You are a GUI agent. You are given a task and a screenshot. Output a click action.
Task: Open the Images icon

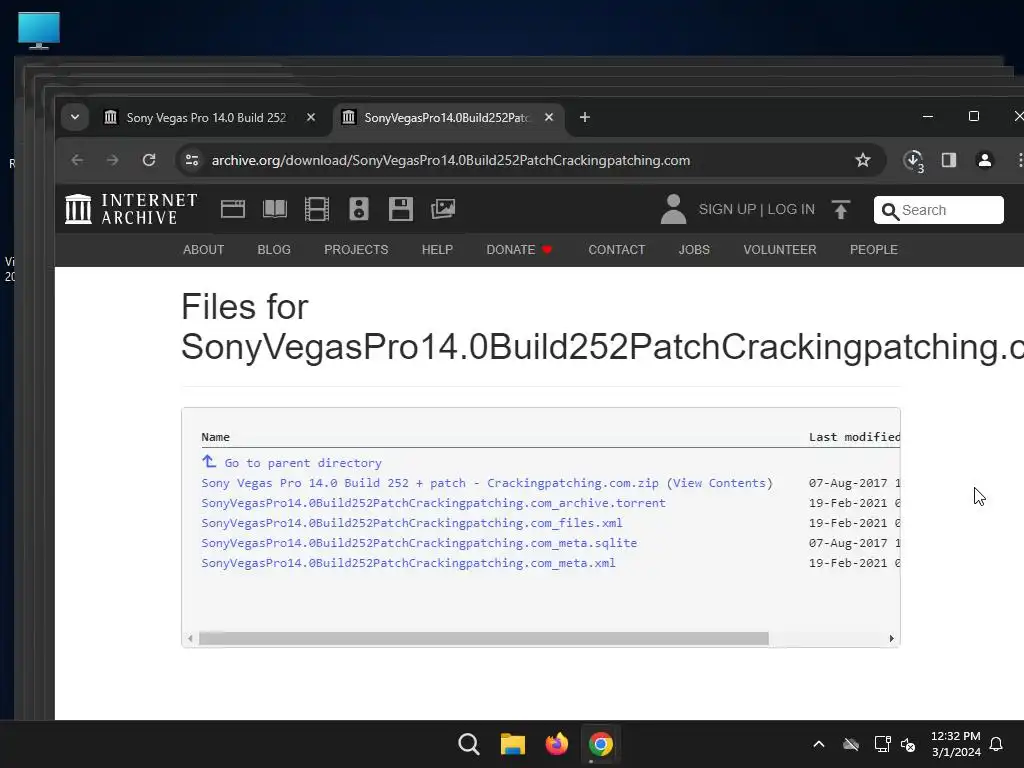443,210
